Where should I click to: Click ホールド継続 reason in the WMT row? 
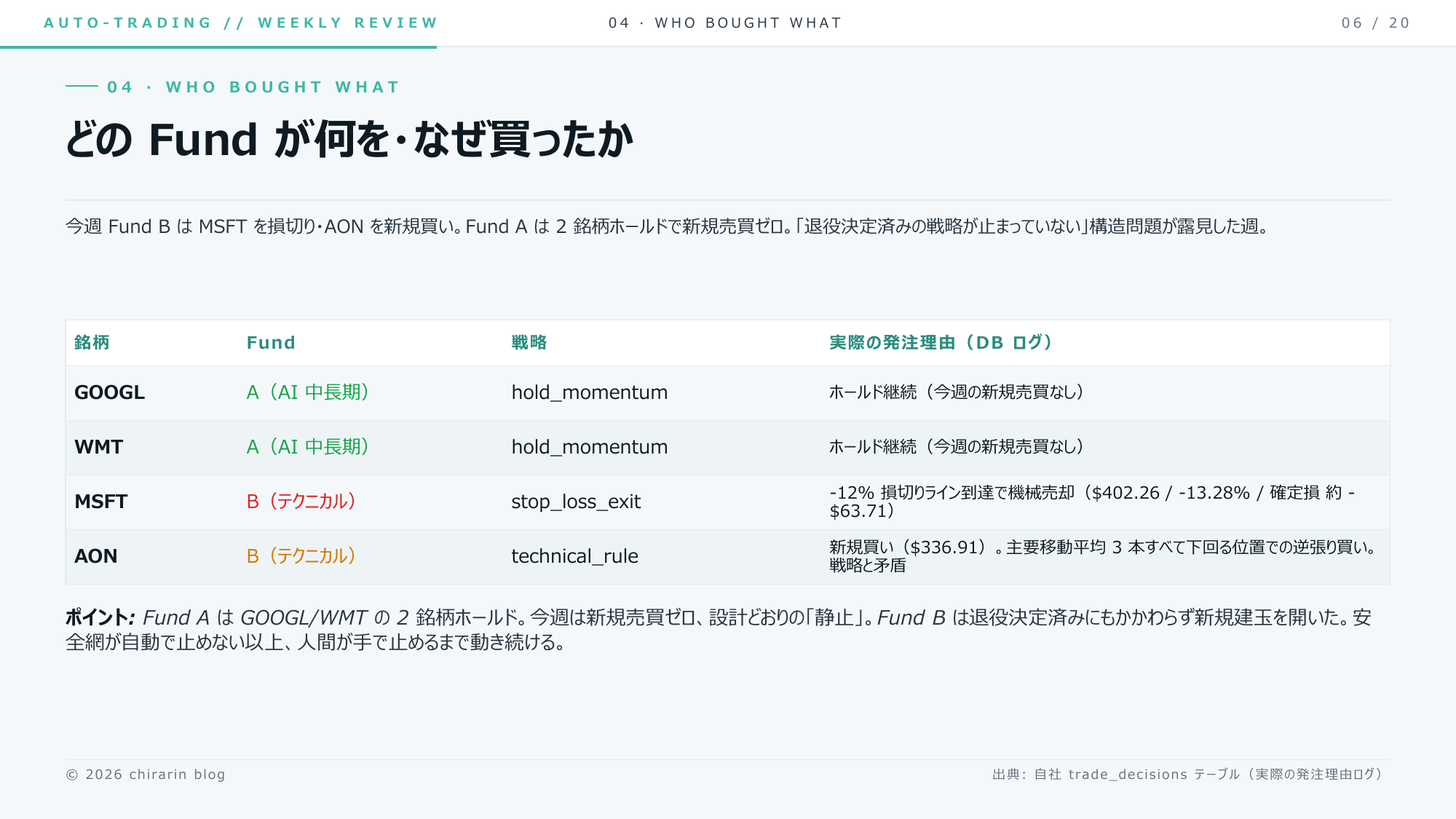(x=957, y=447)
